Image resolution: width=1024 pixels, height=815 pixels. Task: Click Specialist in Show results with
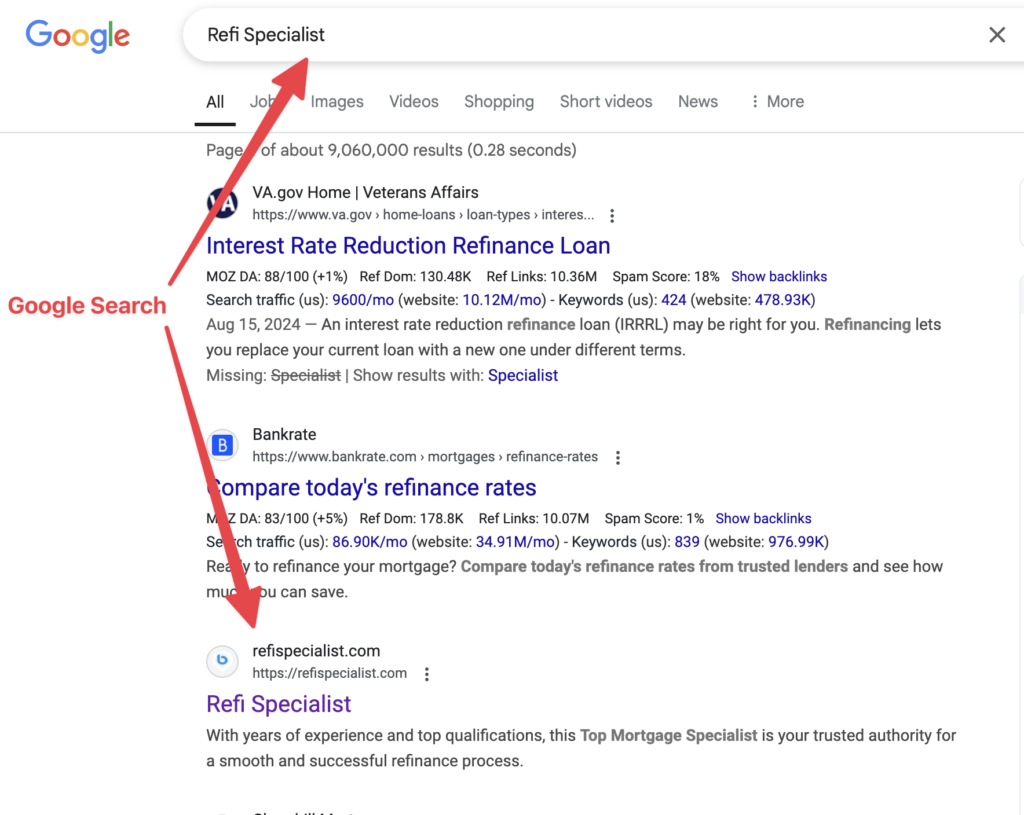coord(523,375)
